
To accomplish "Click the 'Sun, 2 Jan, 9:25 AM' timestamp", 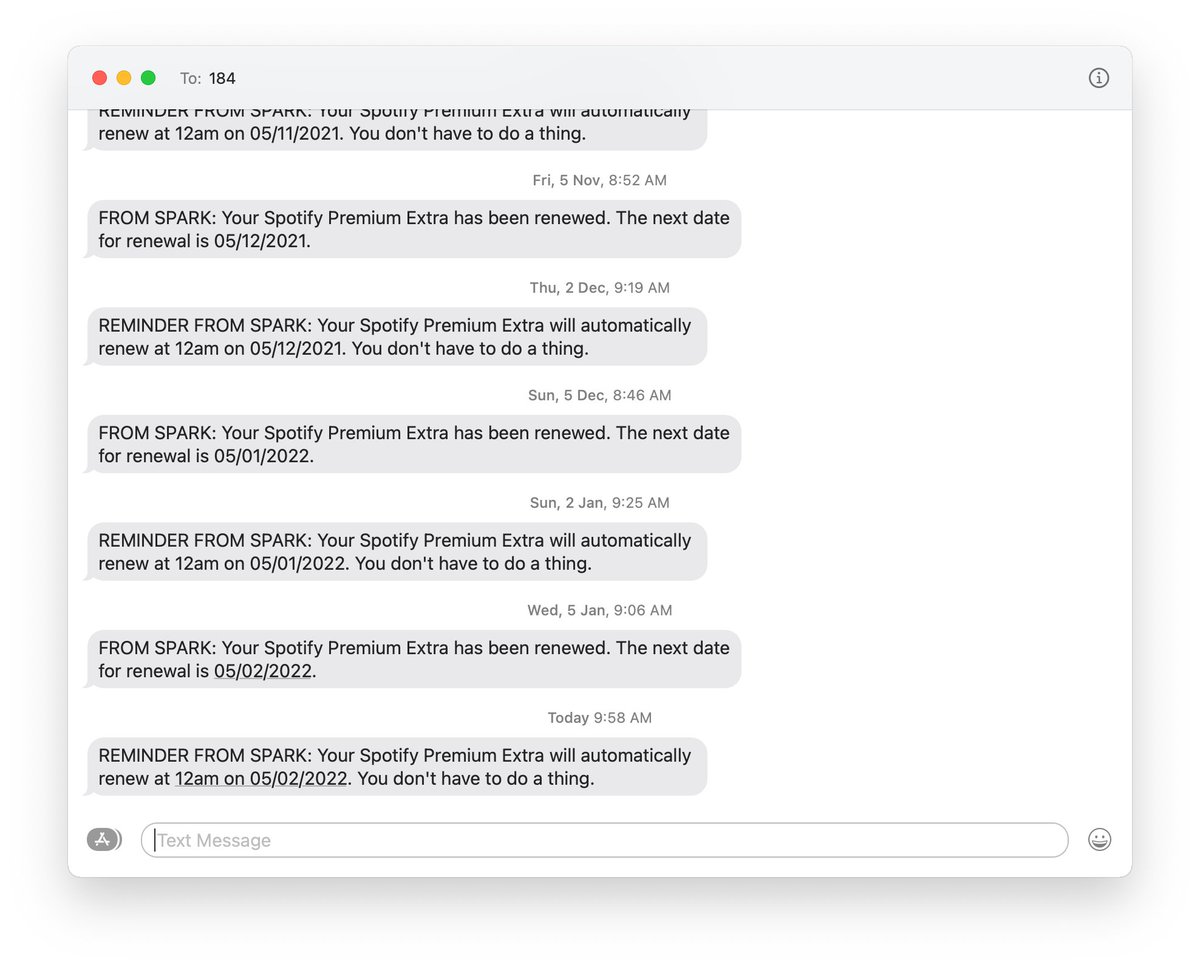I will point(599,503).
